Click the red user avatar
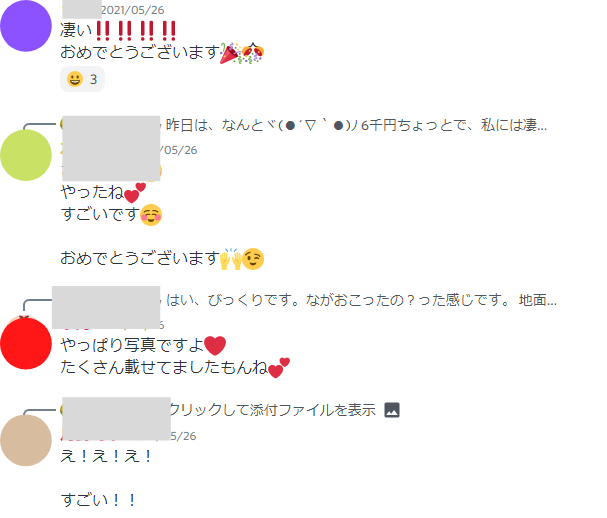Image resolution: width=607 pixels, height=518 pixels. pyautogui.click(x=26, y=343)
